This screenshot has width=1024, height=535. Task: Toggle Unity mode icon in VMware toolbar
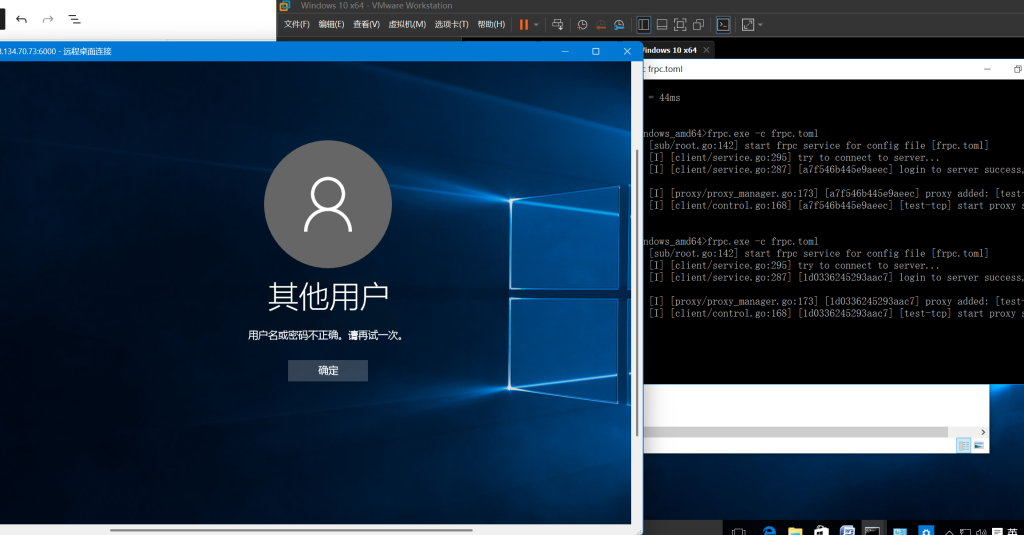[x=699, y=24]
